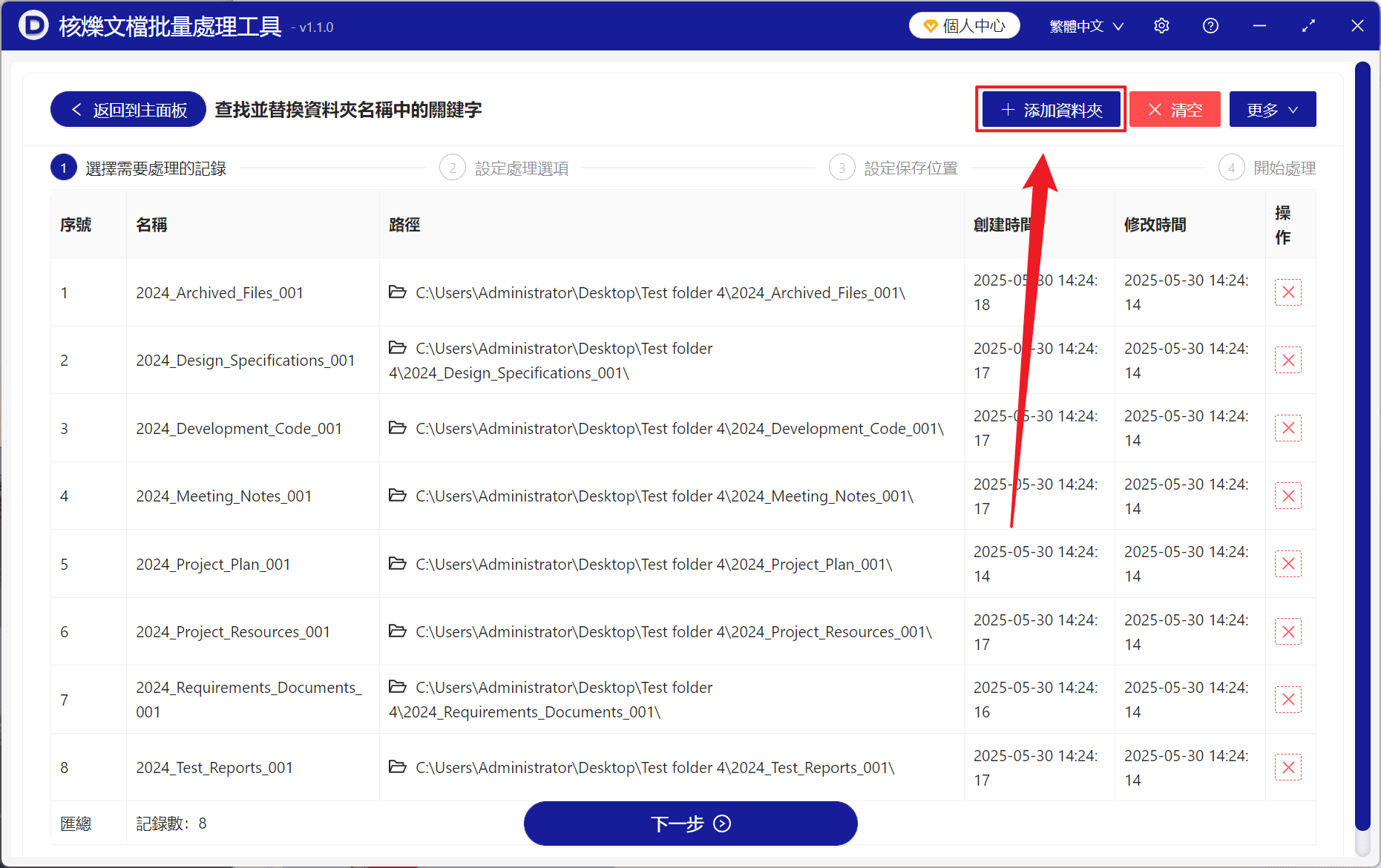
Task: Click folder icon for 2024_Project_Plan_001 path
Action: (x=398, y=564)
